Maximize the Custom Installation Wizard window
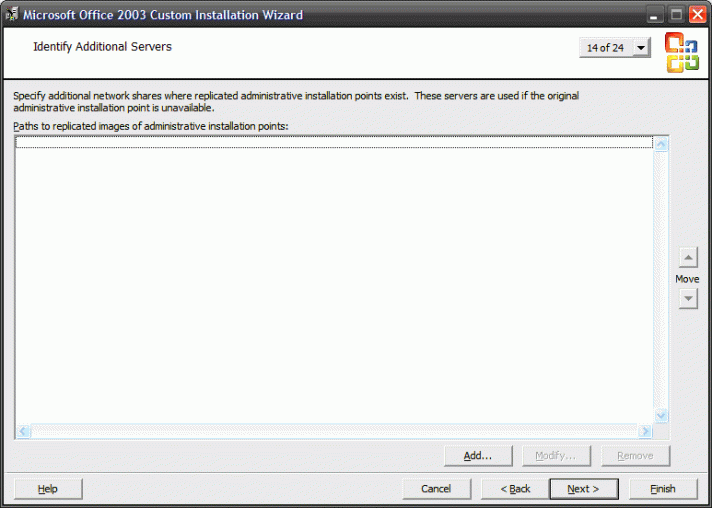This screenshot has width=712, height=508. click(676, 15)
